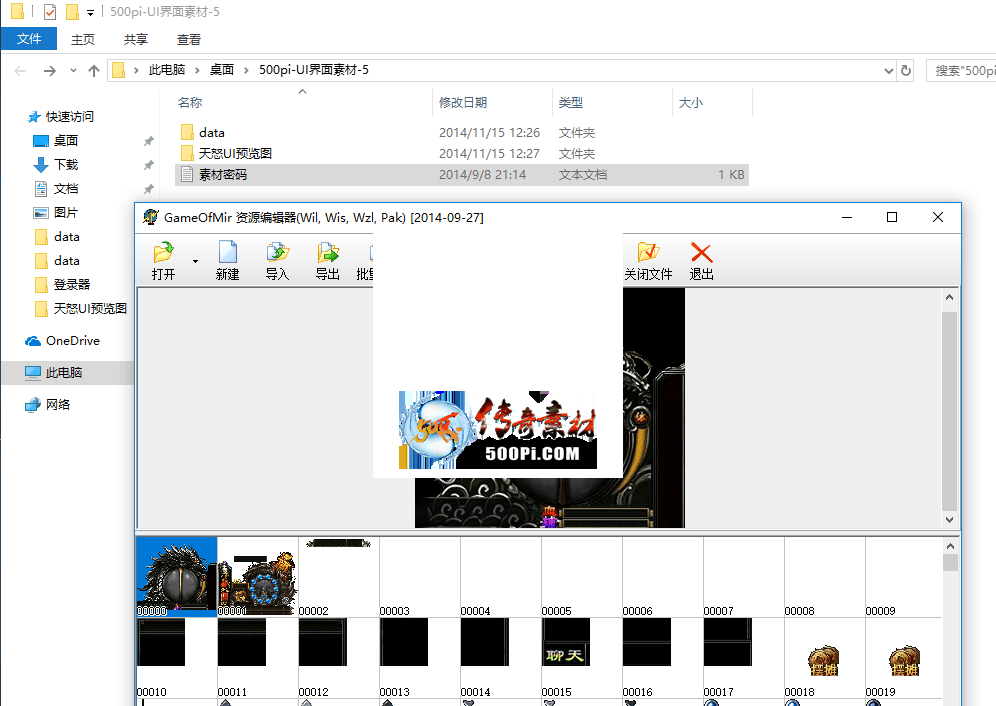Click 此电脑 in the address bar breadcrumb
996x706 pixels.
[167, 70]
